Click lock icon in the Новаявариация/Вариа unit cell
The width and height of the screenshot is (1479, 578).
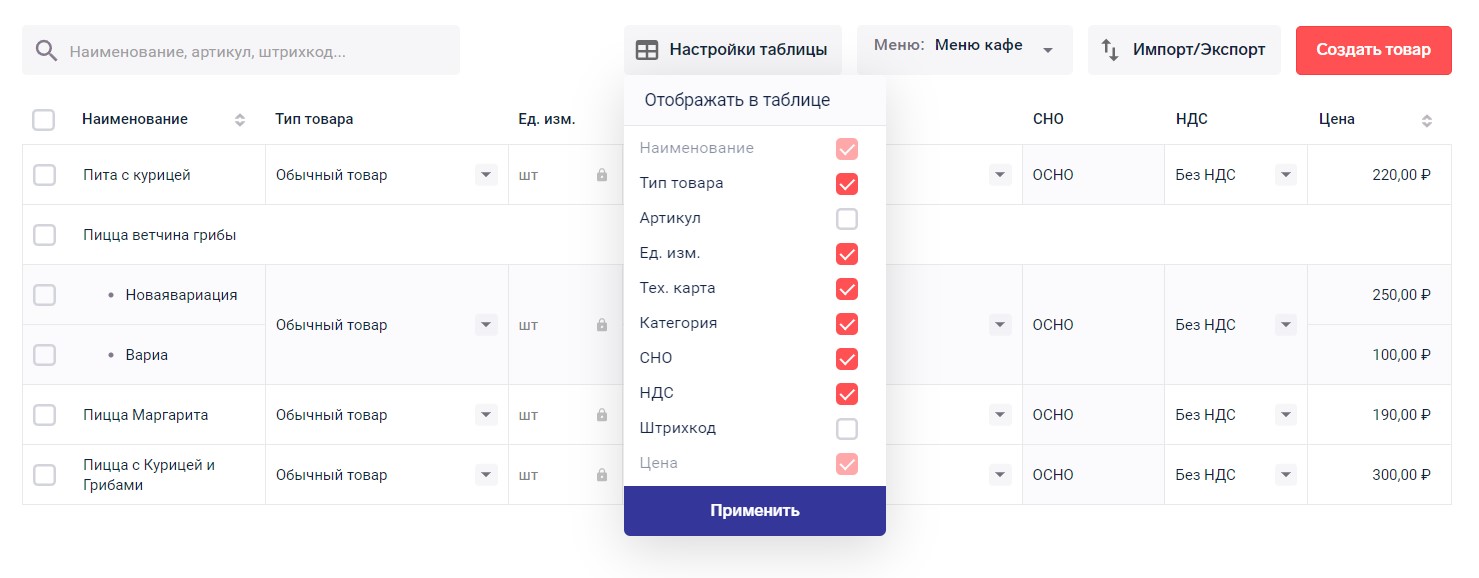602,325
